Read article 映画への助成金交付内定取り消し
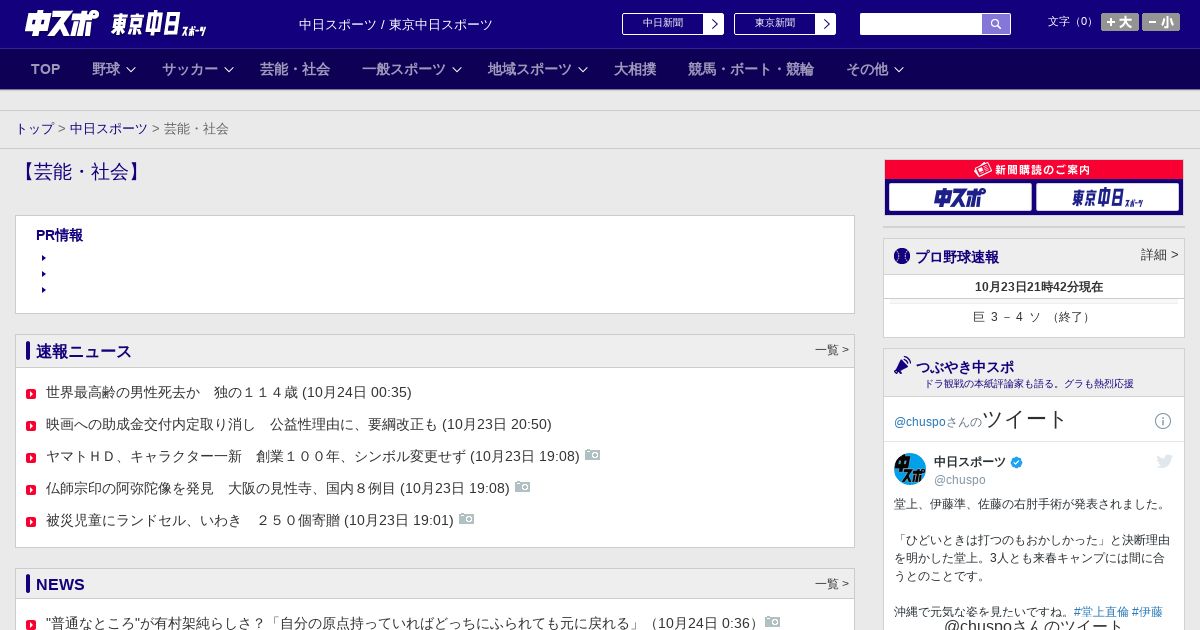Screen dimensions: 1200x630 (x=299, y=425)
